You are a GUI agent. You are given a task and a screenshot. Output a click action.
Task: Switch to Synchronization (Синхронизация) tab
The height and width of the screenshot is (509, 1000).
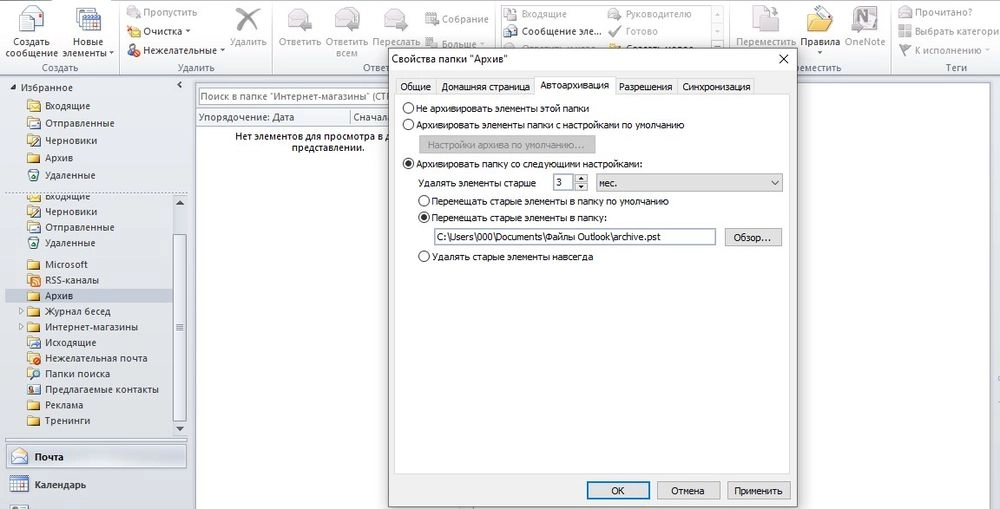pyautogui.click(x=716, y=87)
